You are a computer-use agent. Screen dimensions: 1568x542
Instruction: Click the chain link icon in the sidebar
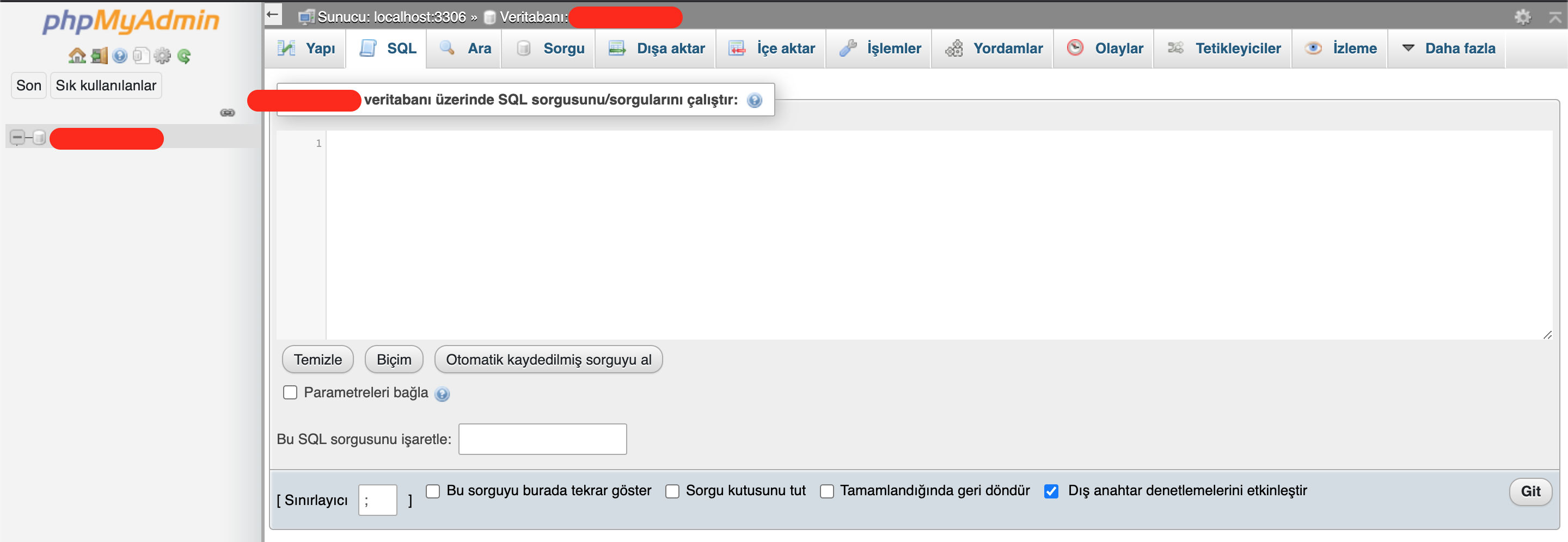coord(228,113)
